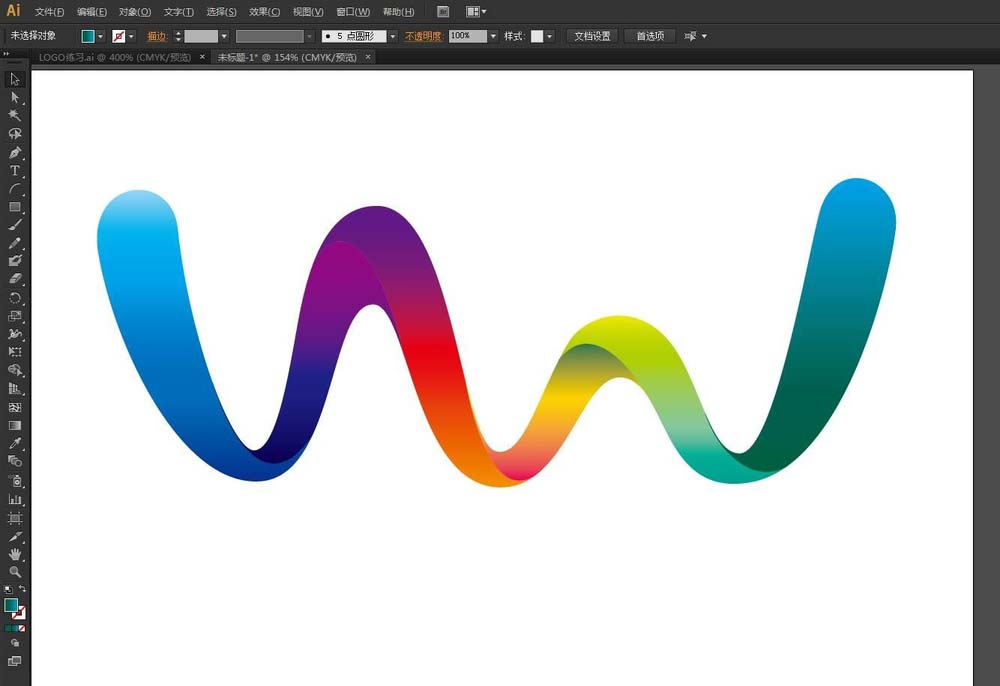Select the Pencil tool

(15, 243)
